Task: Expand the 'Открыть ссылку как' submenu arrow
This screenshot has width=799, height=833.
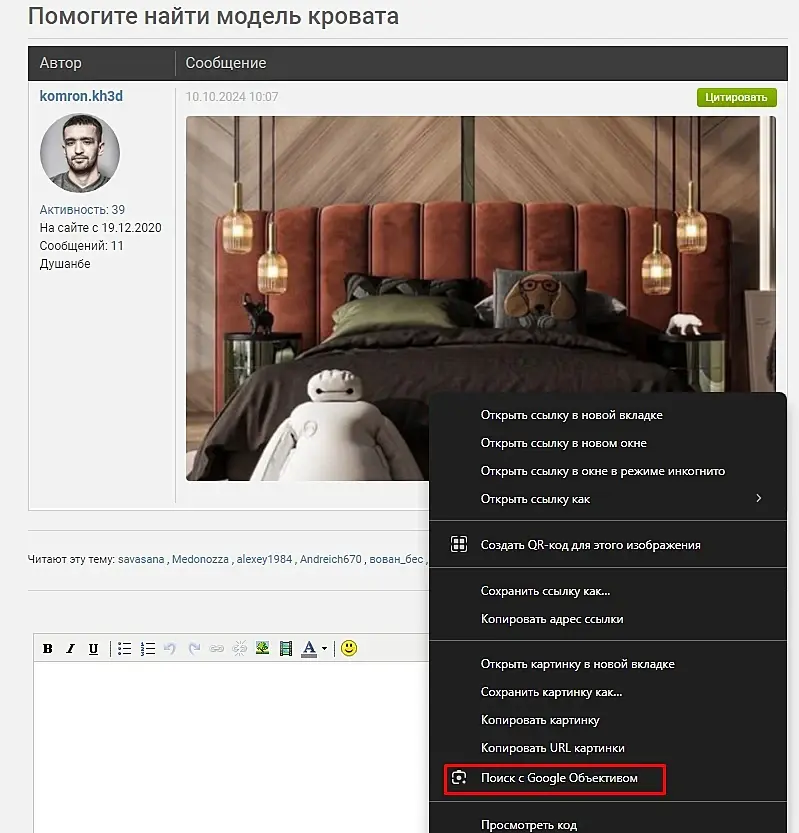Action: [x=759, y=498]
